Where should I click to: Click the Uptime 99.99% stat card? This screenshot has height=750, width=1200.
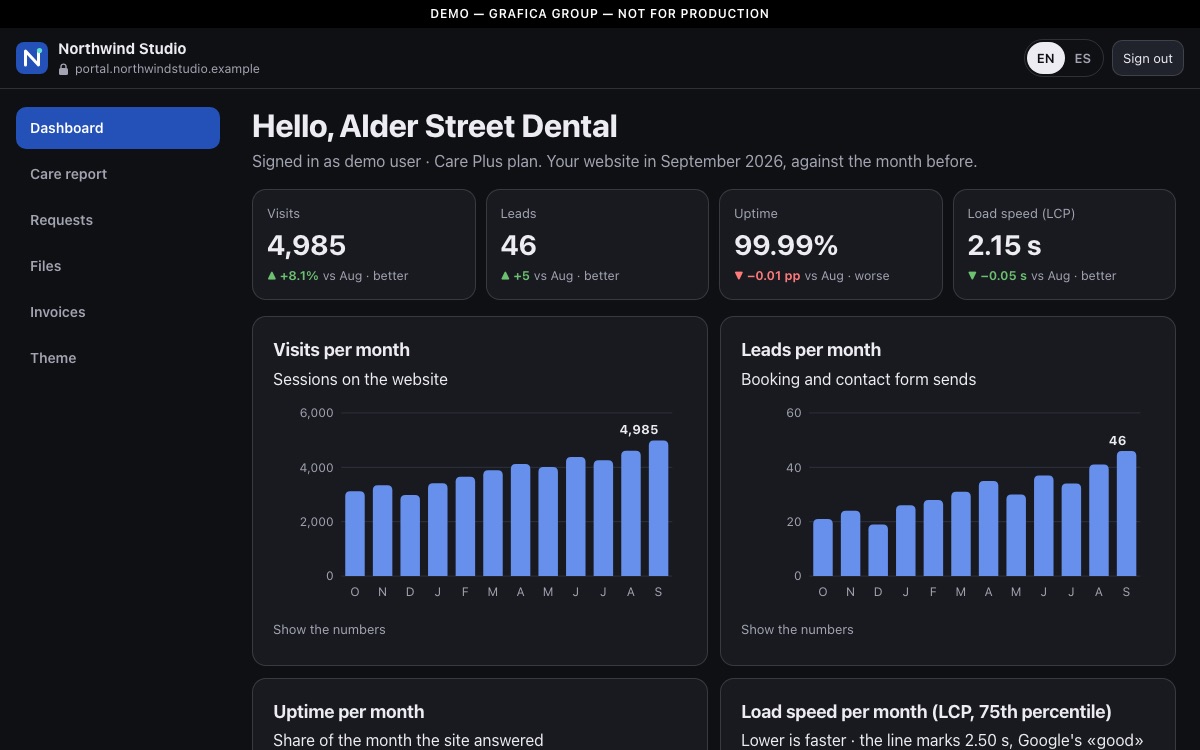click(x=831, y=245)
